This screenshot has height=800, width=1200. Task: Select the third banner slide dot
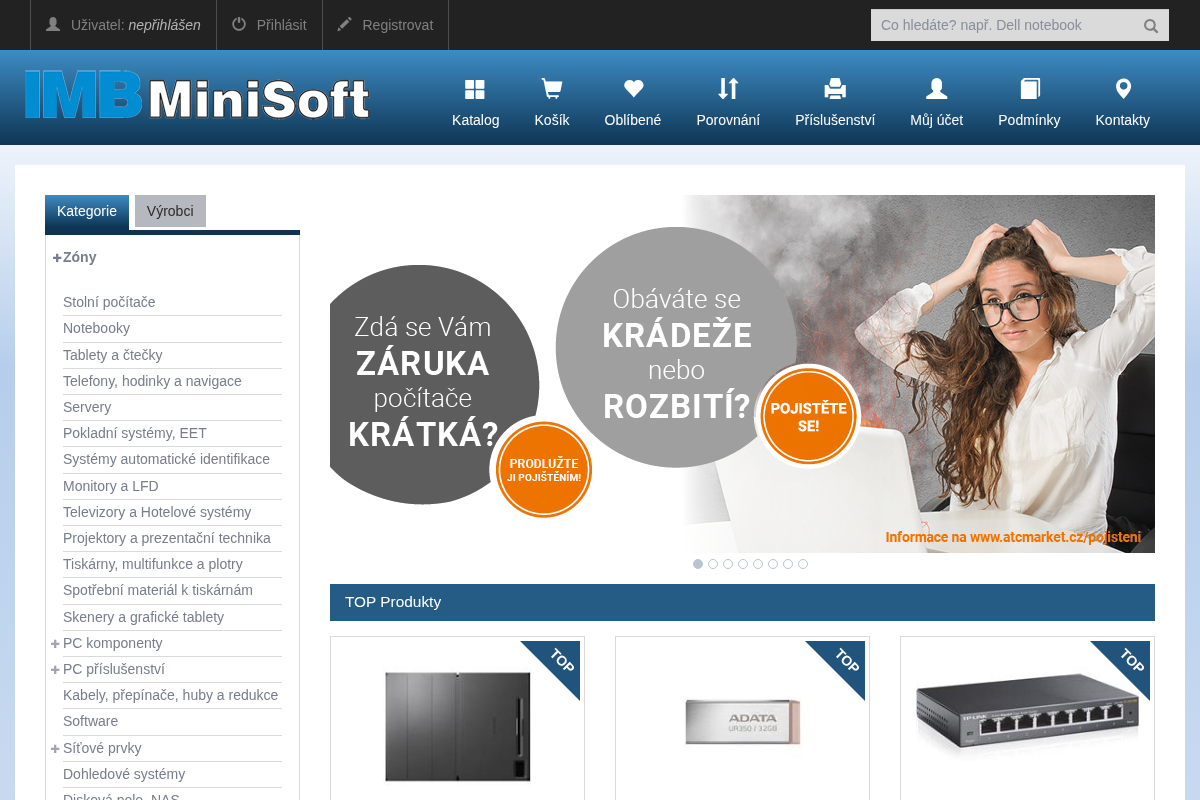(x=728, y=564)
